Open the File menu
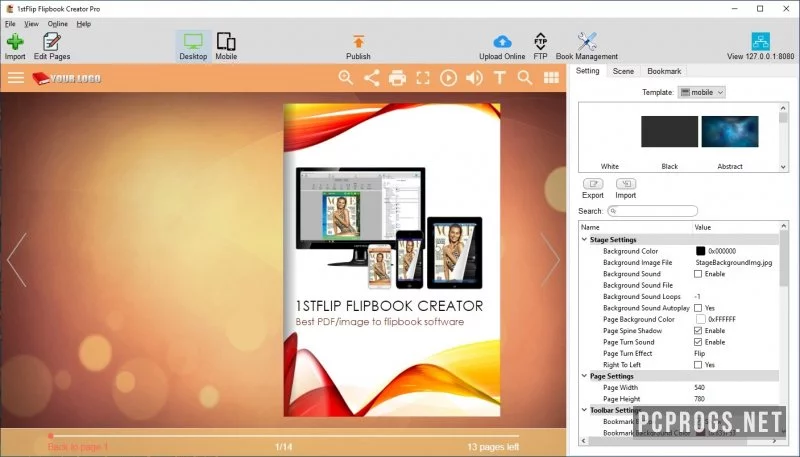800x457 pixels. click(x=10, y=23)
